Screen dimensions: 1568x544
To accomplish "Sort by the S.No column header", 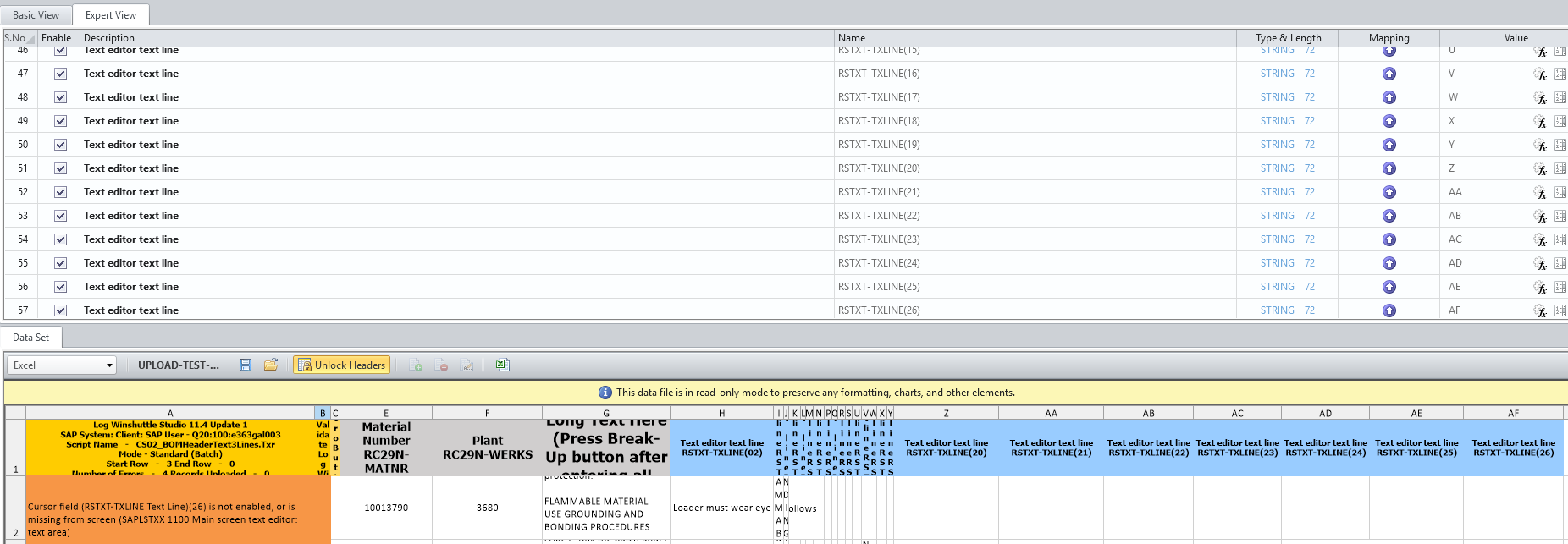I will [x=20, y=38].
